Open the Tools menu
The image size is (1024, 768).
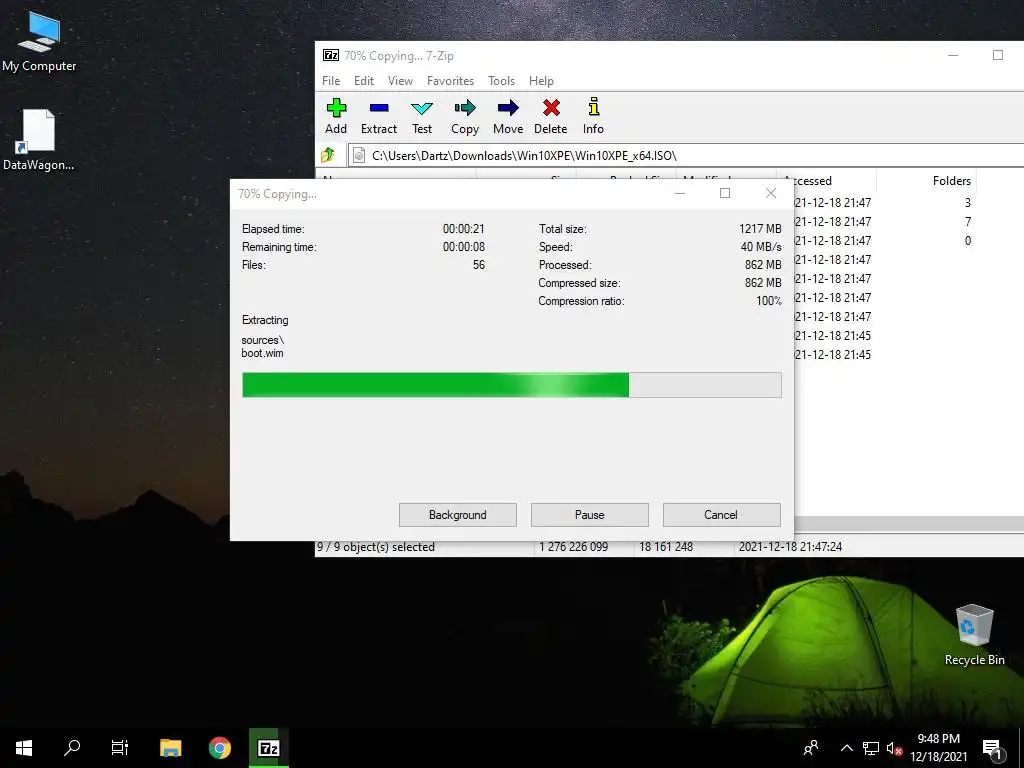(x=502, y=81)
